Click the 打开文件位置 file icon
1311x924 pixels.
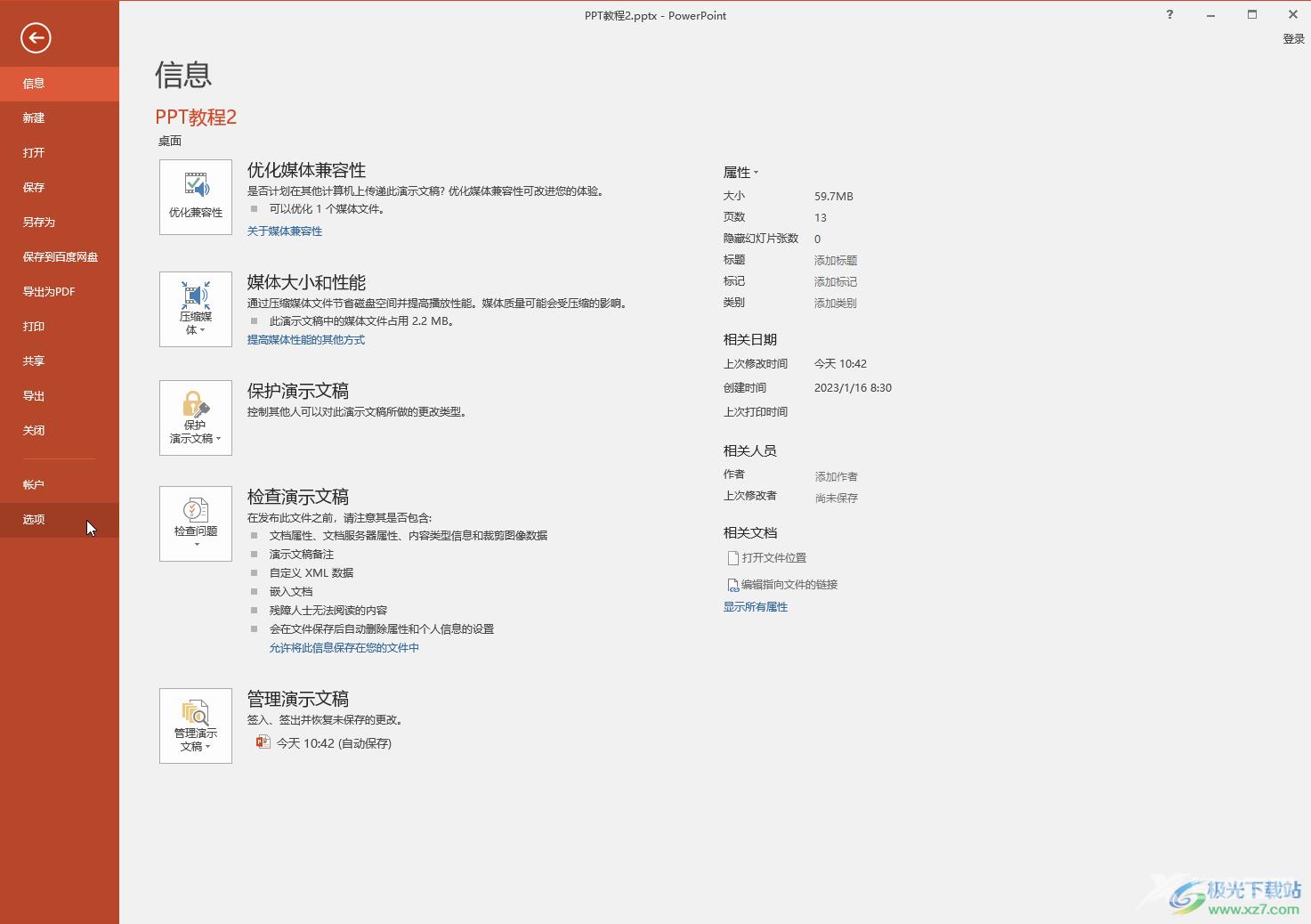pyautogui.click(x=733, y=558)
